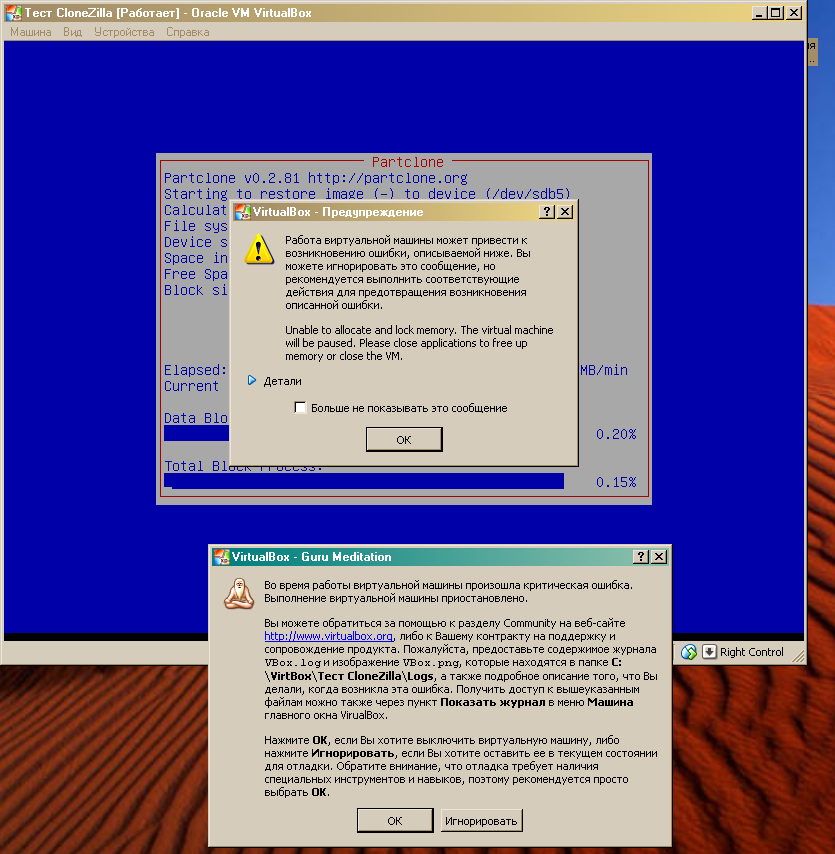Open the 'Устройства' menu
Image resolution: width=835 pixels, height=854 pixels.
pos(124,32)
